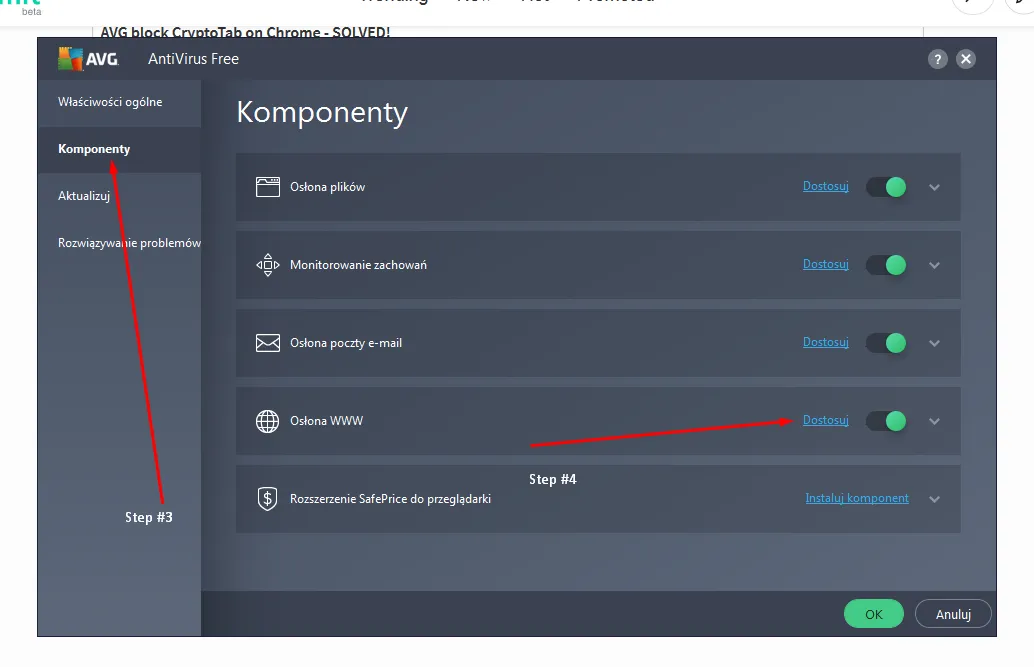
Task: Expand Monitorowanie zachowań details
Action: [x=934, y=265]
